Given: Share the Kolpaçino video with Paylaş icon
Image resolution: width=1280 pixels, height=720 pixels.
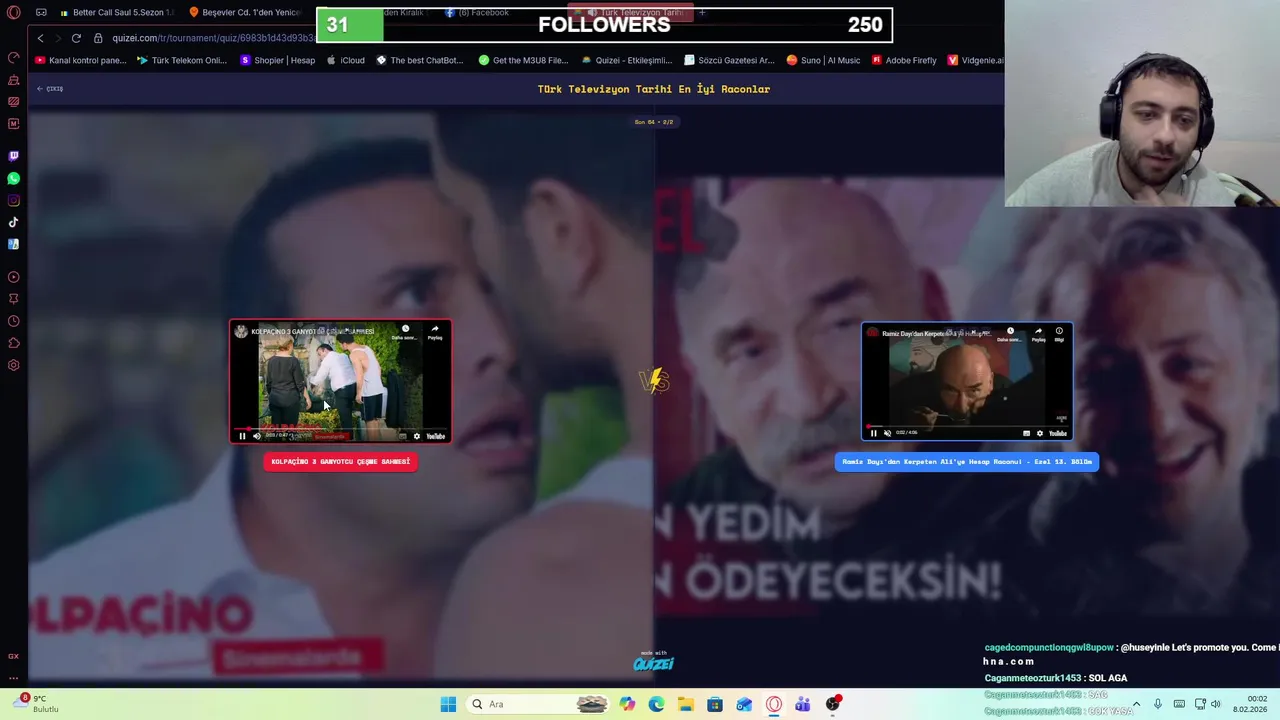Looking at the screenshot, I should click(x=435, y=332).
